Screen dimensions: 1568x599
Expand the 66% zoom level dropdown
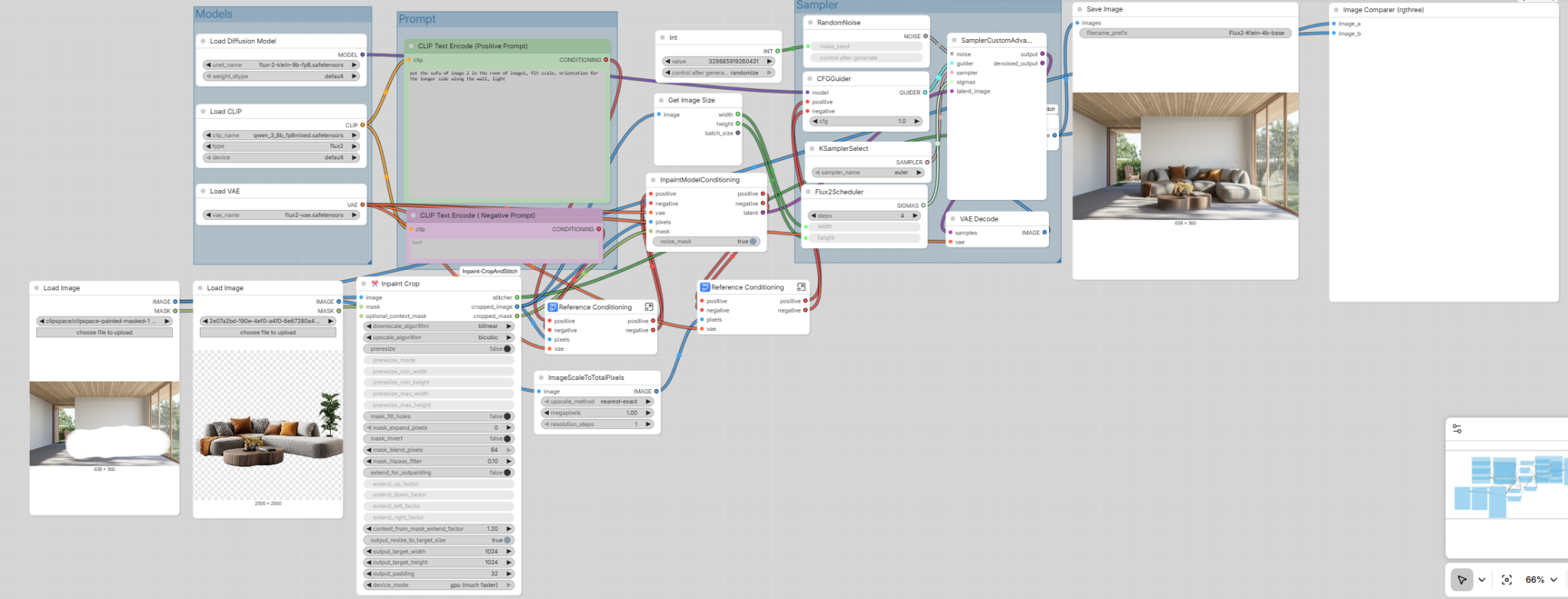[x=1553, y=580]
